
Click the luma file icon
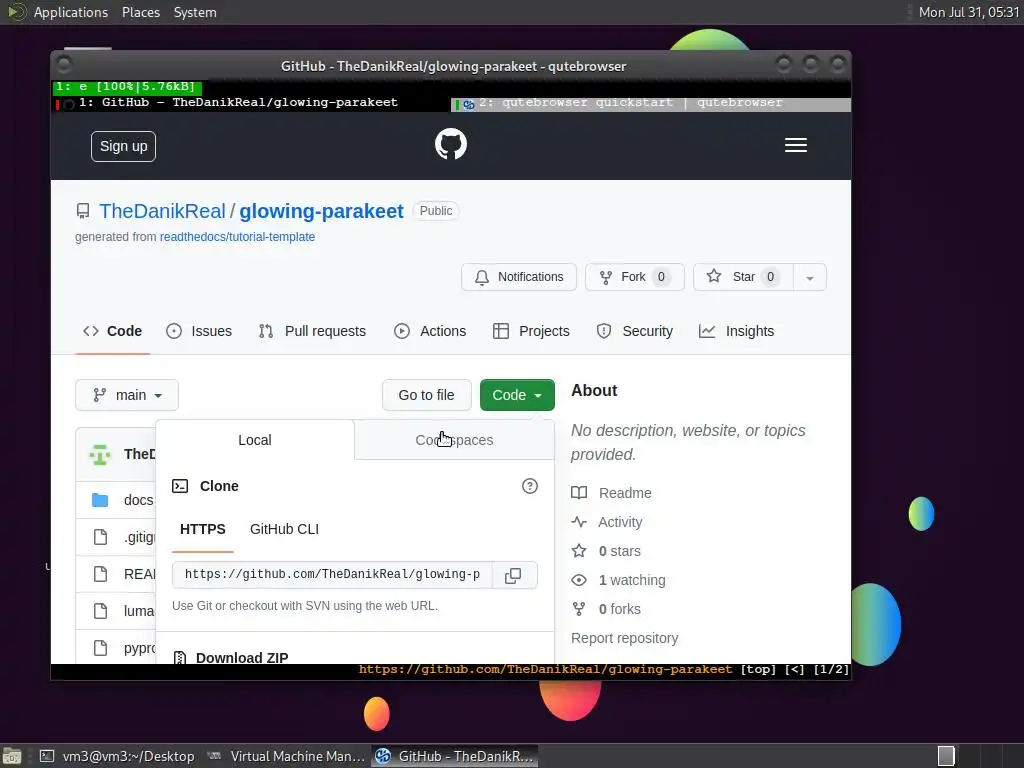point(100,611)
